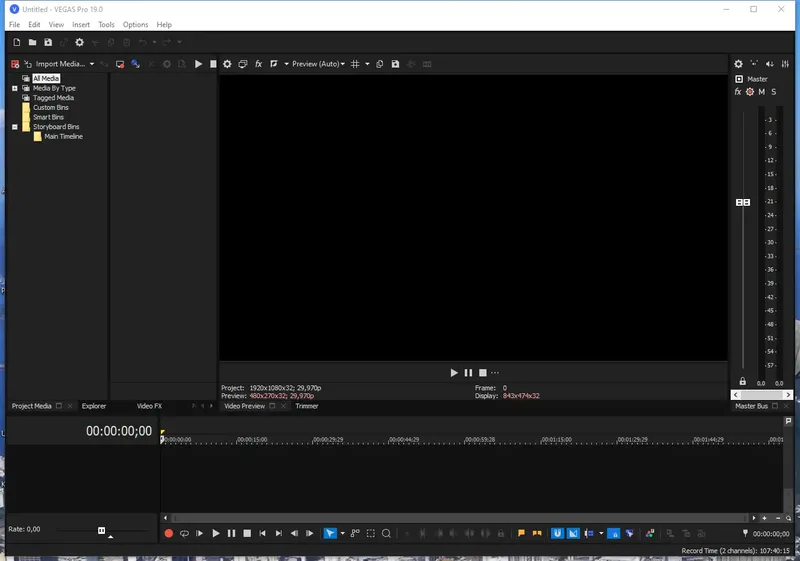
Task: Mute the Master bus
Action: (762, 92)
